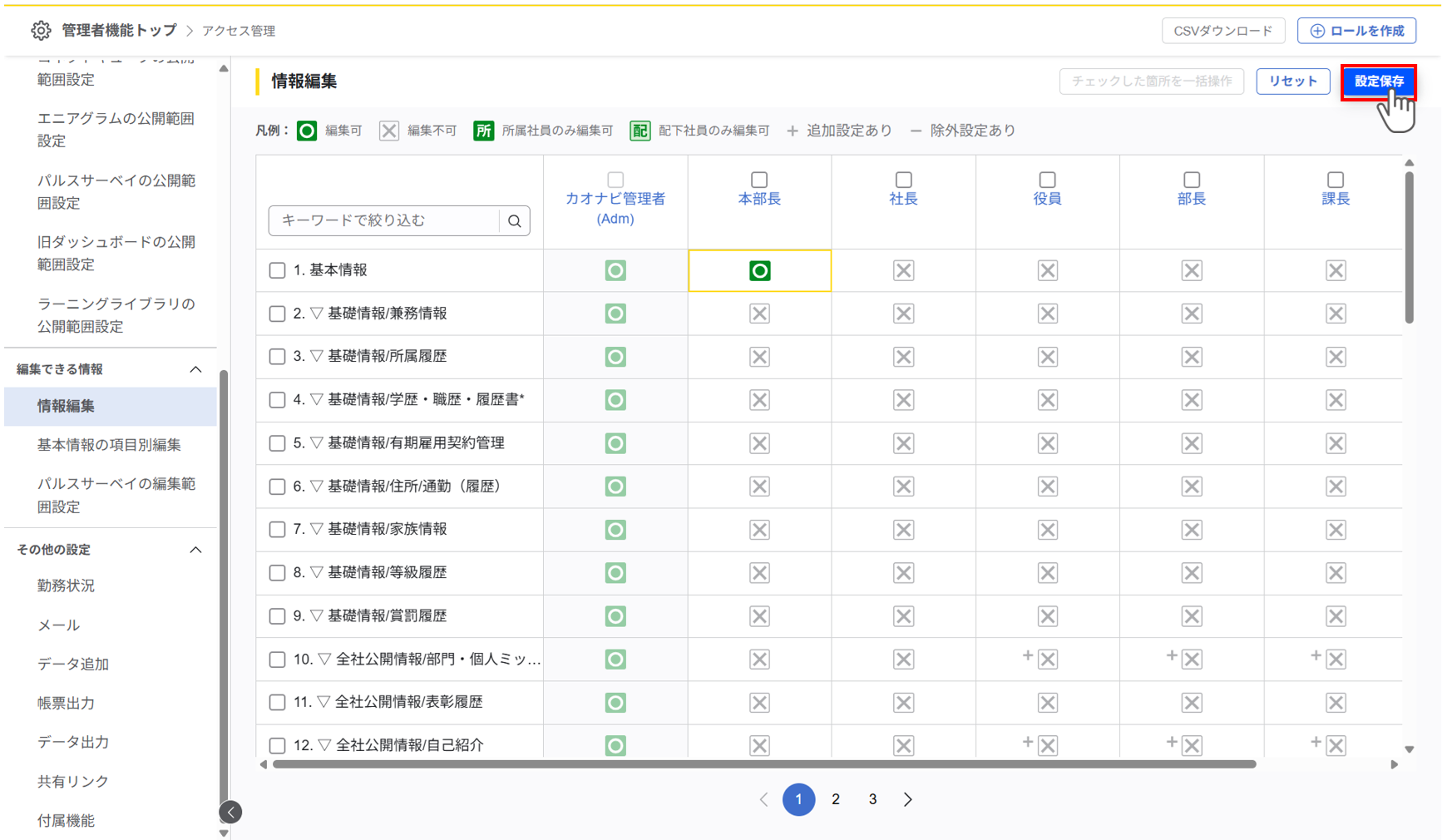The height and width of the screenshot is (840, 1442).
Task: Click the 部長 X icon for 3. 基礎情報/所属履歴
Action: click(1192, 357)
